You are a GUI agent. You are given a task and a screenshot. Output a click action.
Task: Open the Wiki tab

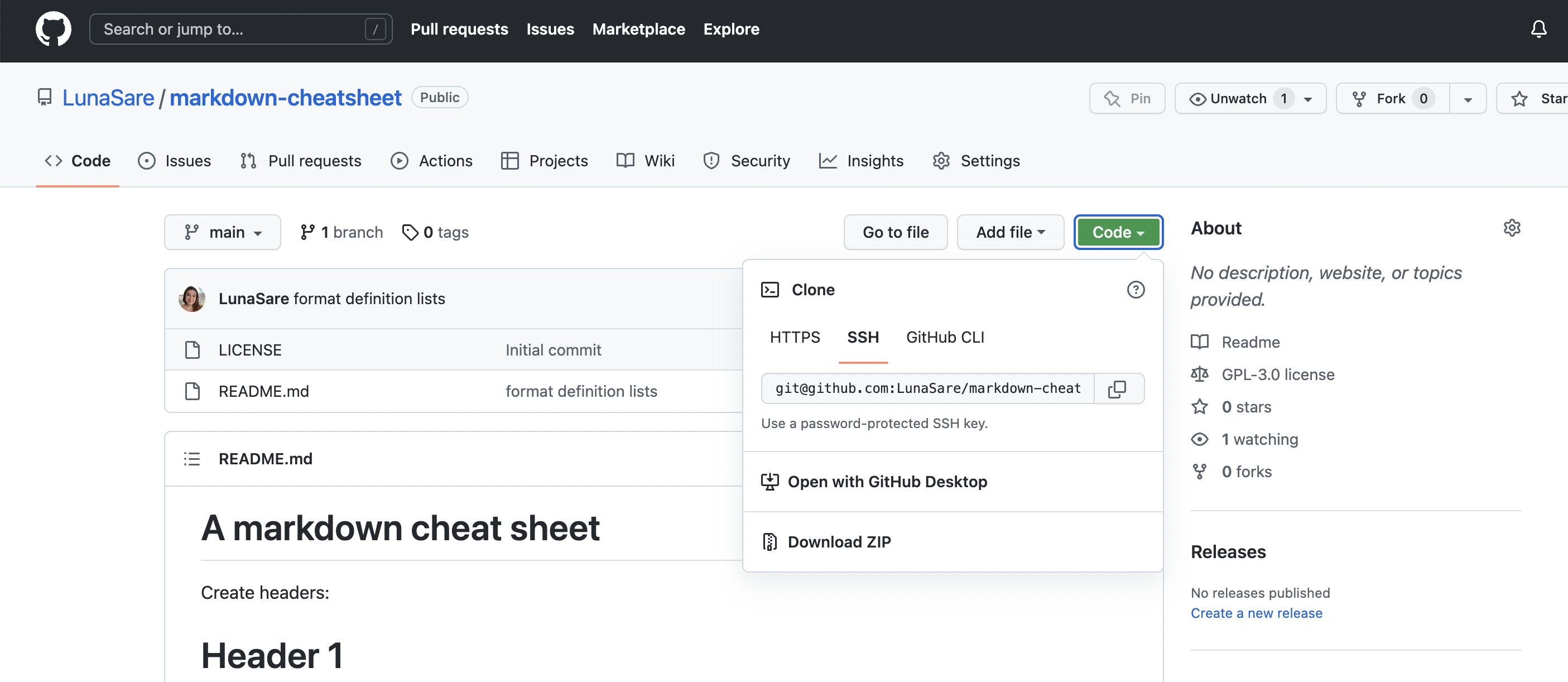pos(645,160)
